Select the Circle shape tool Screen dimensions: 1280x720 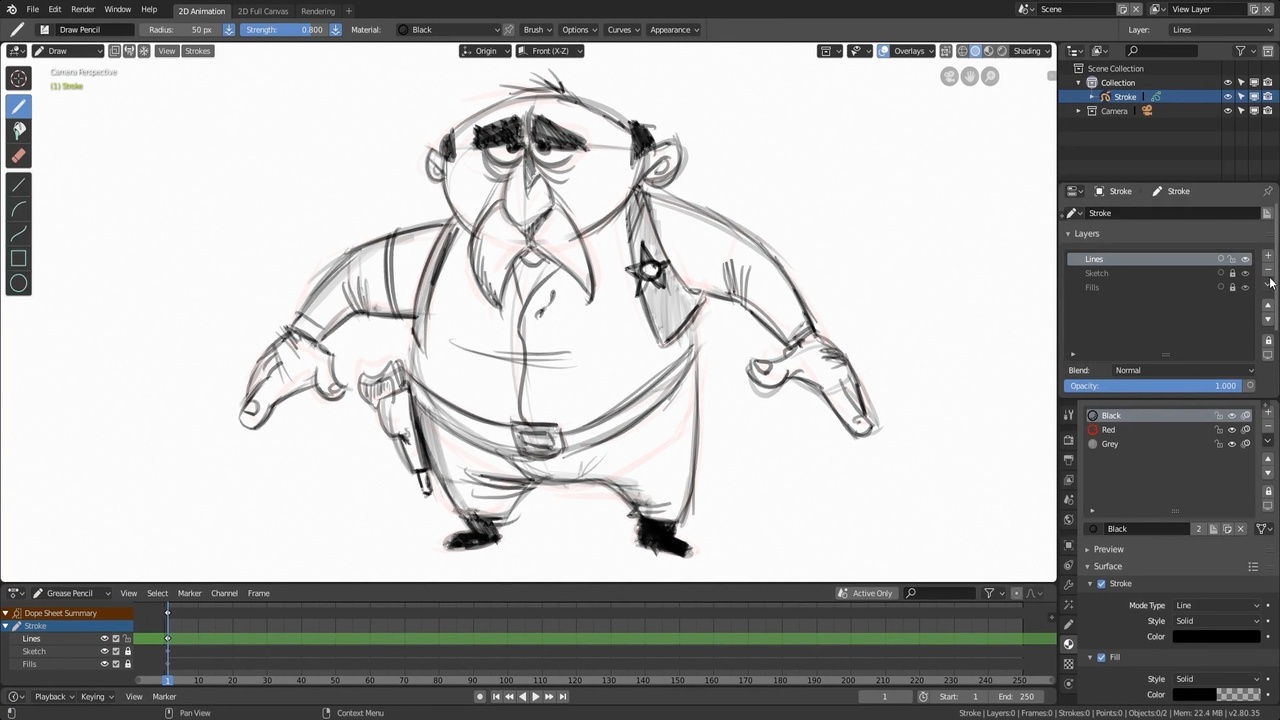point(18,283)
